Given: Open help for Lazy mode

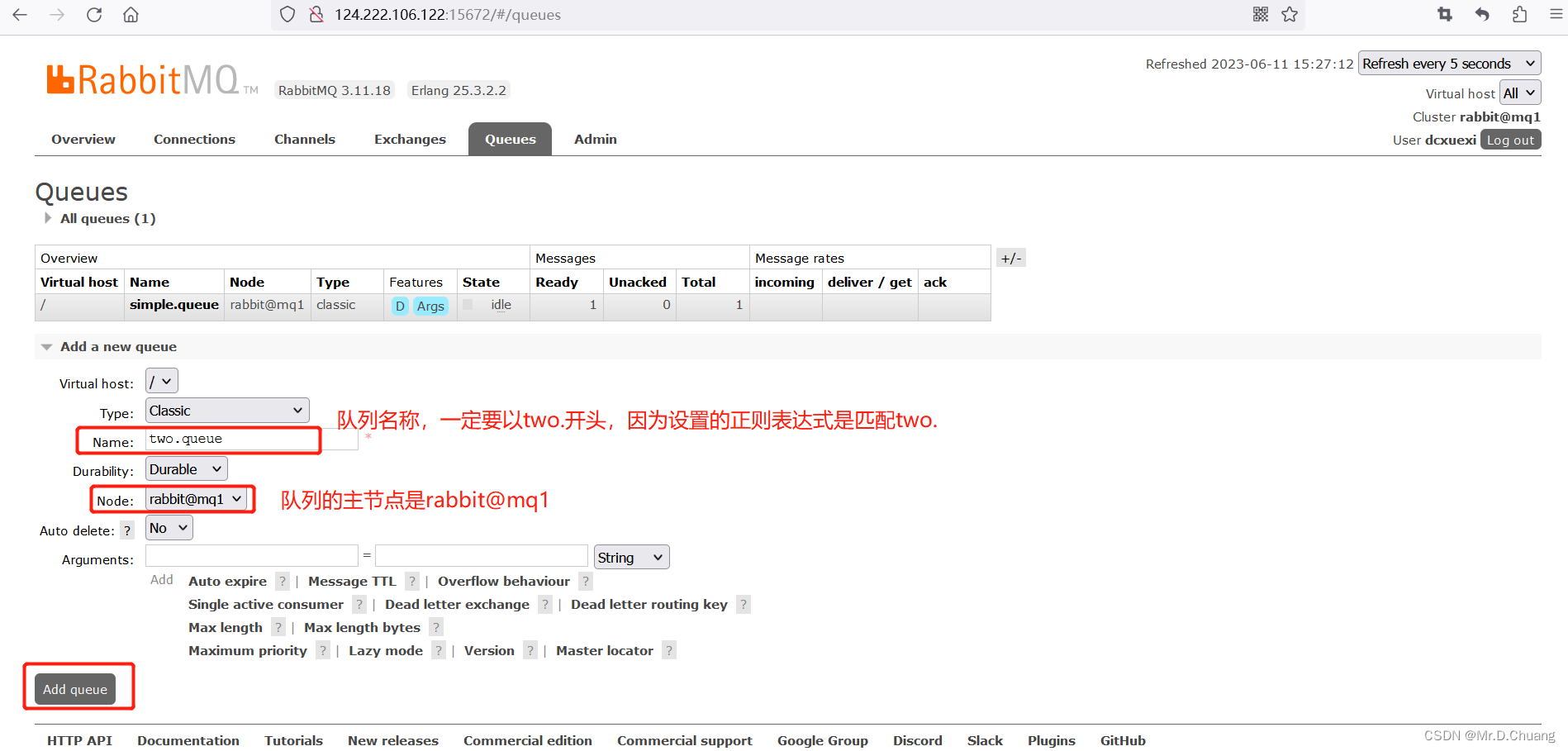Looking at the screenshot, I should pos(439,650).
